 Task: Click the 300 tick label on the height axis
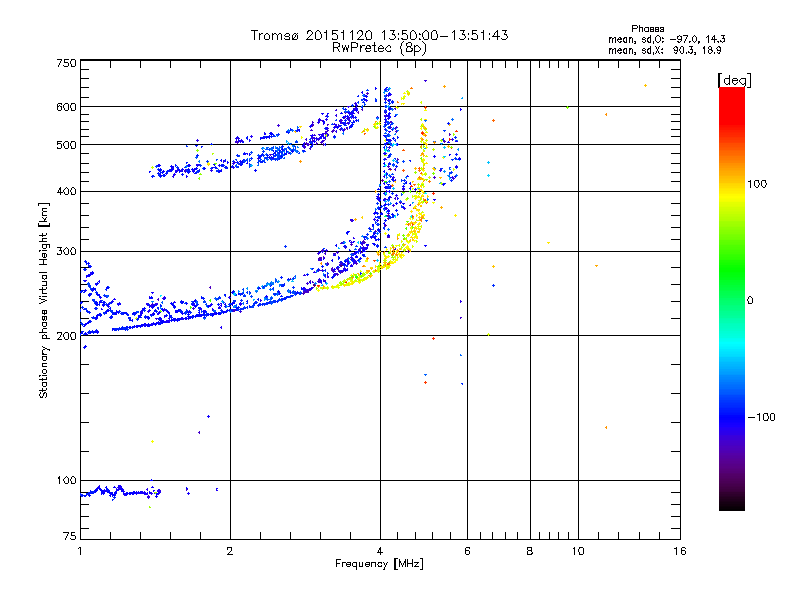pos(67,252)
